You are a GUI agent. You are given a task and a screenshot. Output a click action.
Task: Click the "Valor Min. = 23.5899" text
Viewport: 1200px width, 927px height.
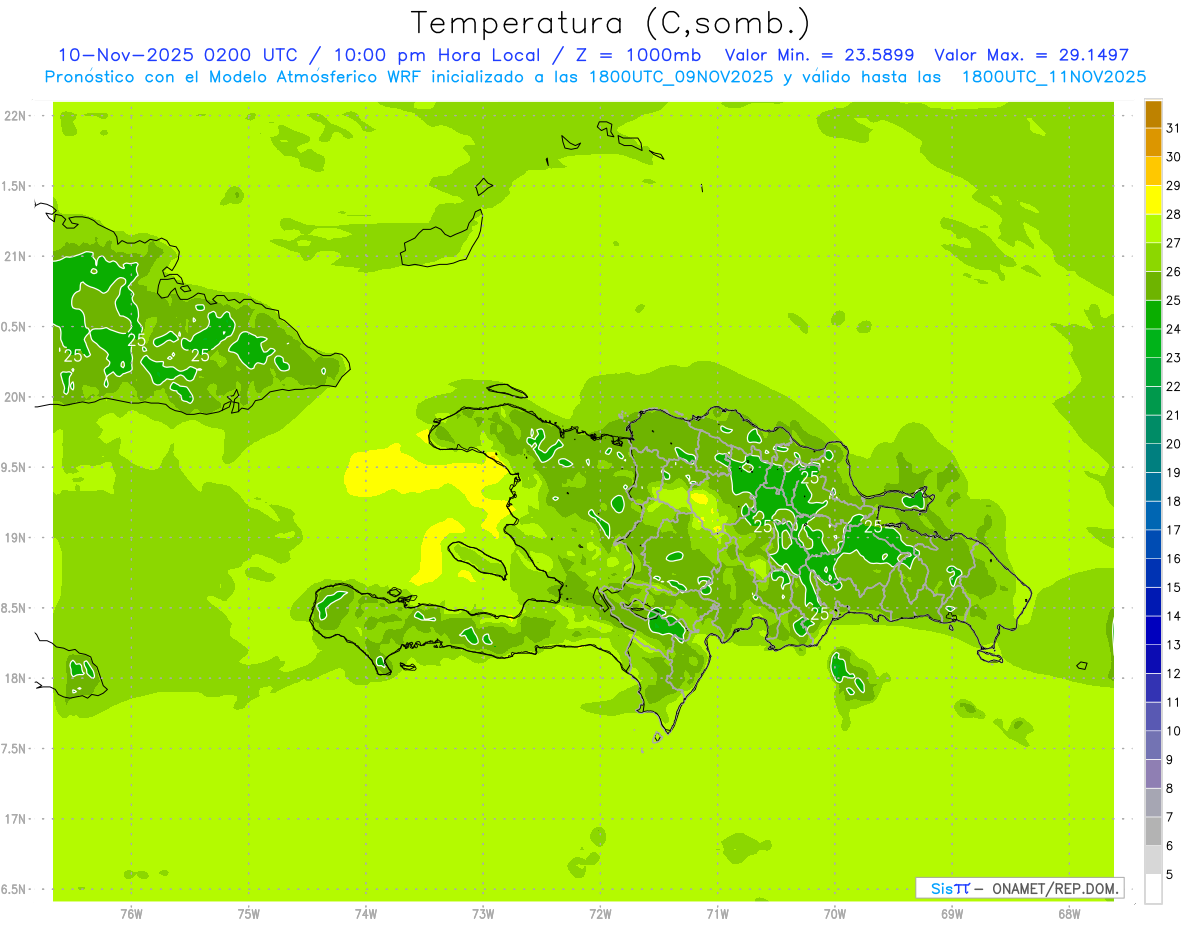coord(819,55)
